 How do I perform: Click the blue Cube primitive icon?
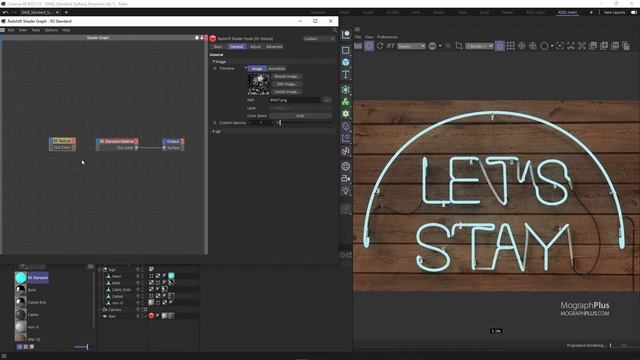(345, 62)
